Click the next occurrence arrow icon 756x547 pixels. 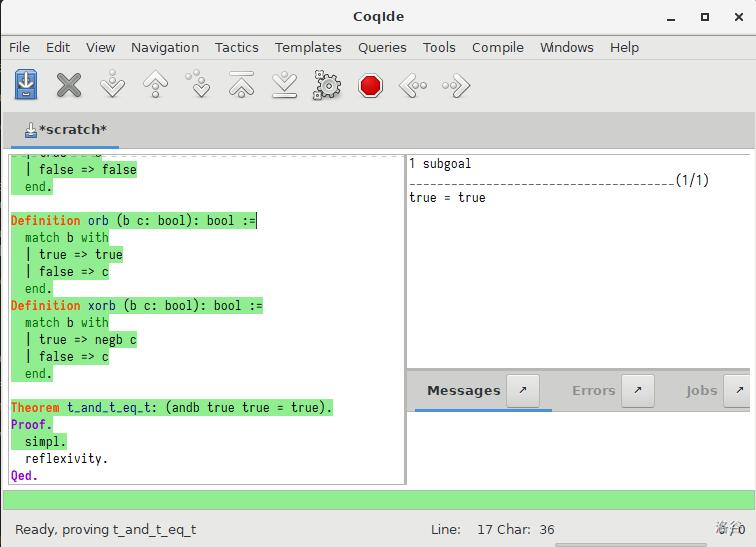[x=456, y=85]
